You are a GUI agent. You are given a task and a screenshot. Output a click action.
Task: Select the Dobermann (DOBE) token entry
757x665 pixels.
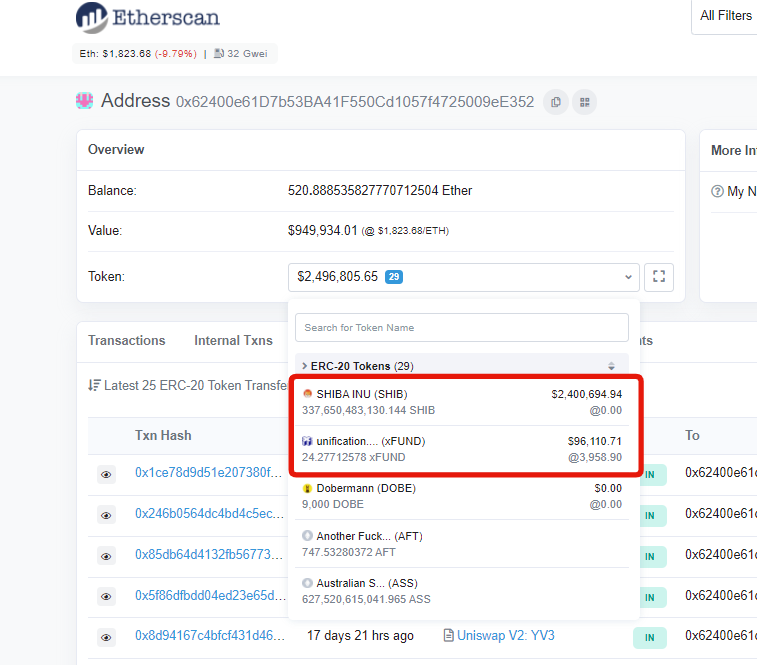462,496
